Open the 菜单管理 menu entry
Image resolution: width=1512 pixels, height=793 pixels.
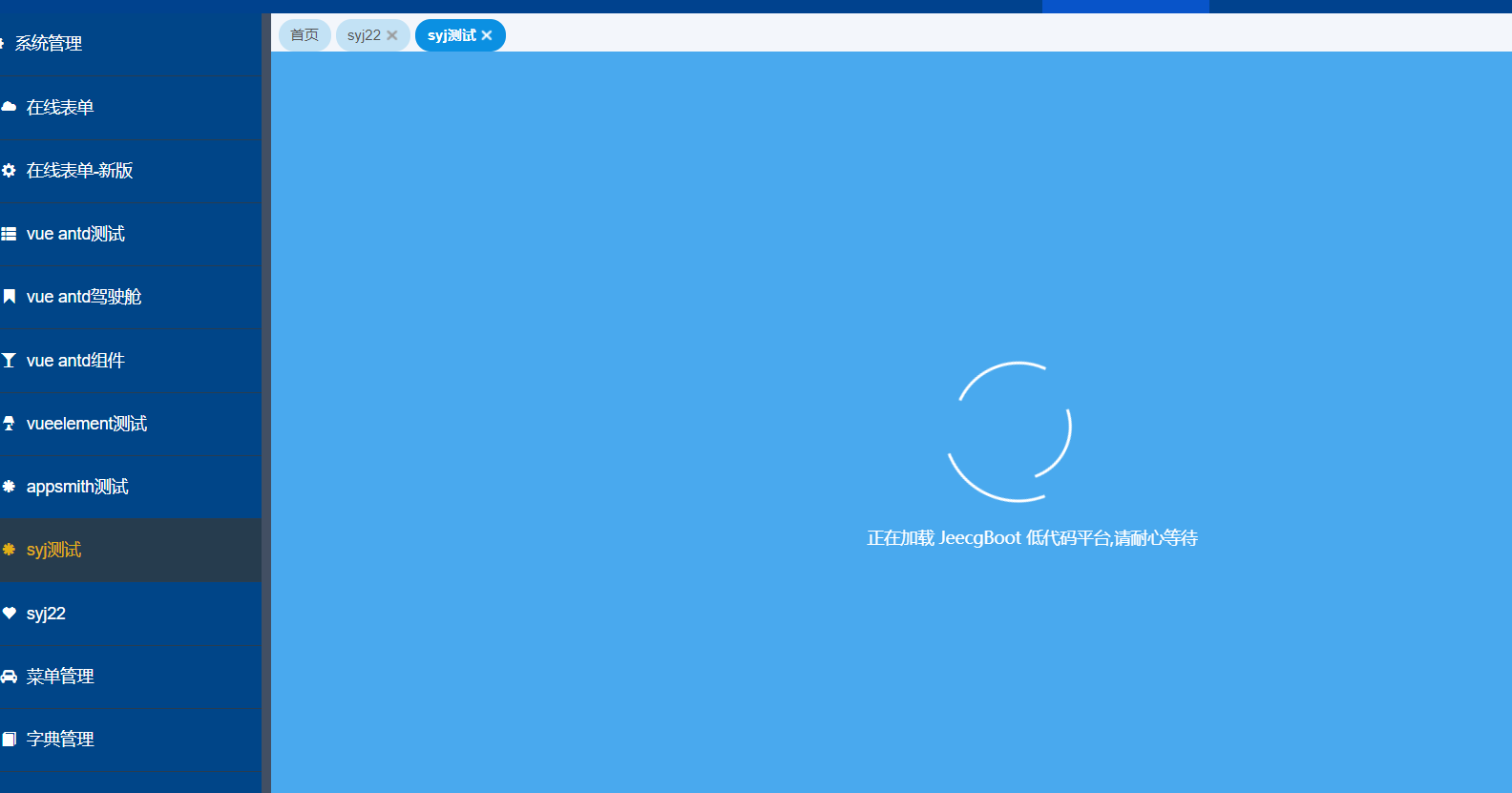coord(60,677)
